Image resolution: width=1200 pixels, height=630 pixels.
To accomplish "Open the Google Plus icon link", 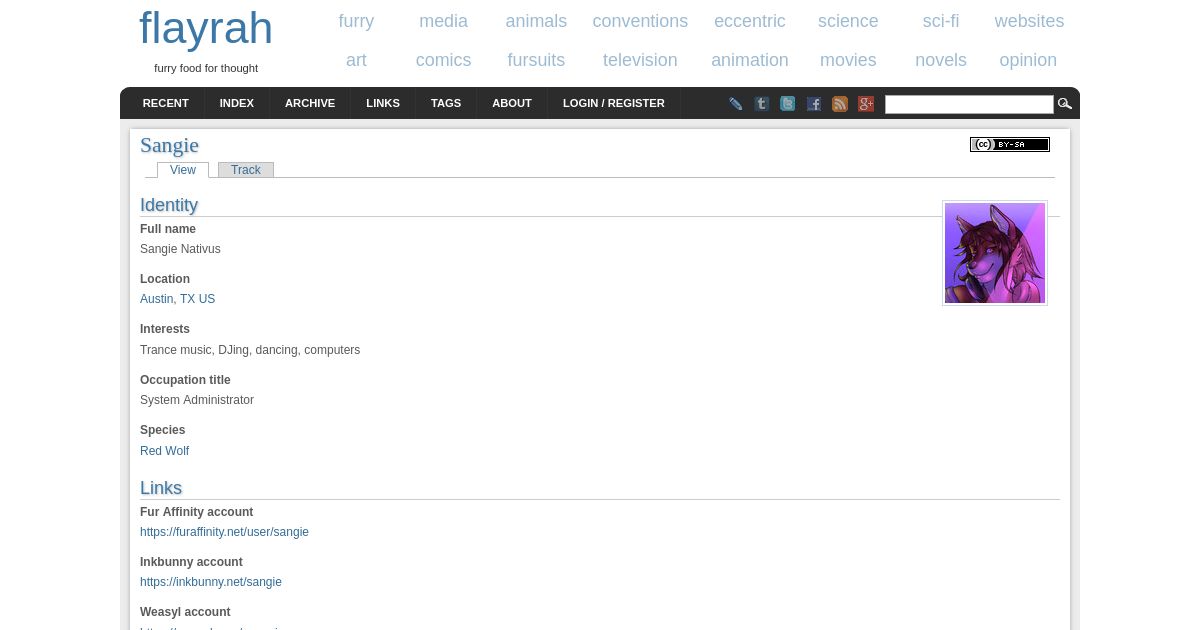I will [x=866, y=104].
